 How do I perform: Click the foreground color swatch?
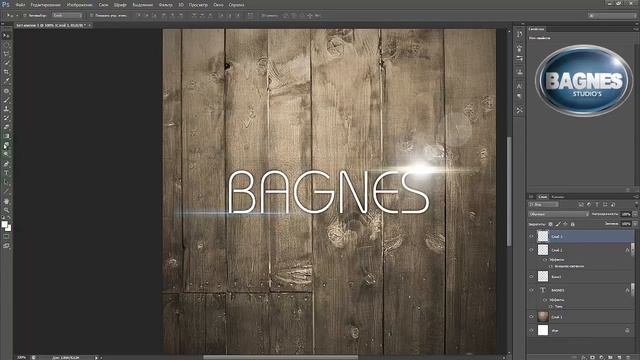pos(4,224)
